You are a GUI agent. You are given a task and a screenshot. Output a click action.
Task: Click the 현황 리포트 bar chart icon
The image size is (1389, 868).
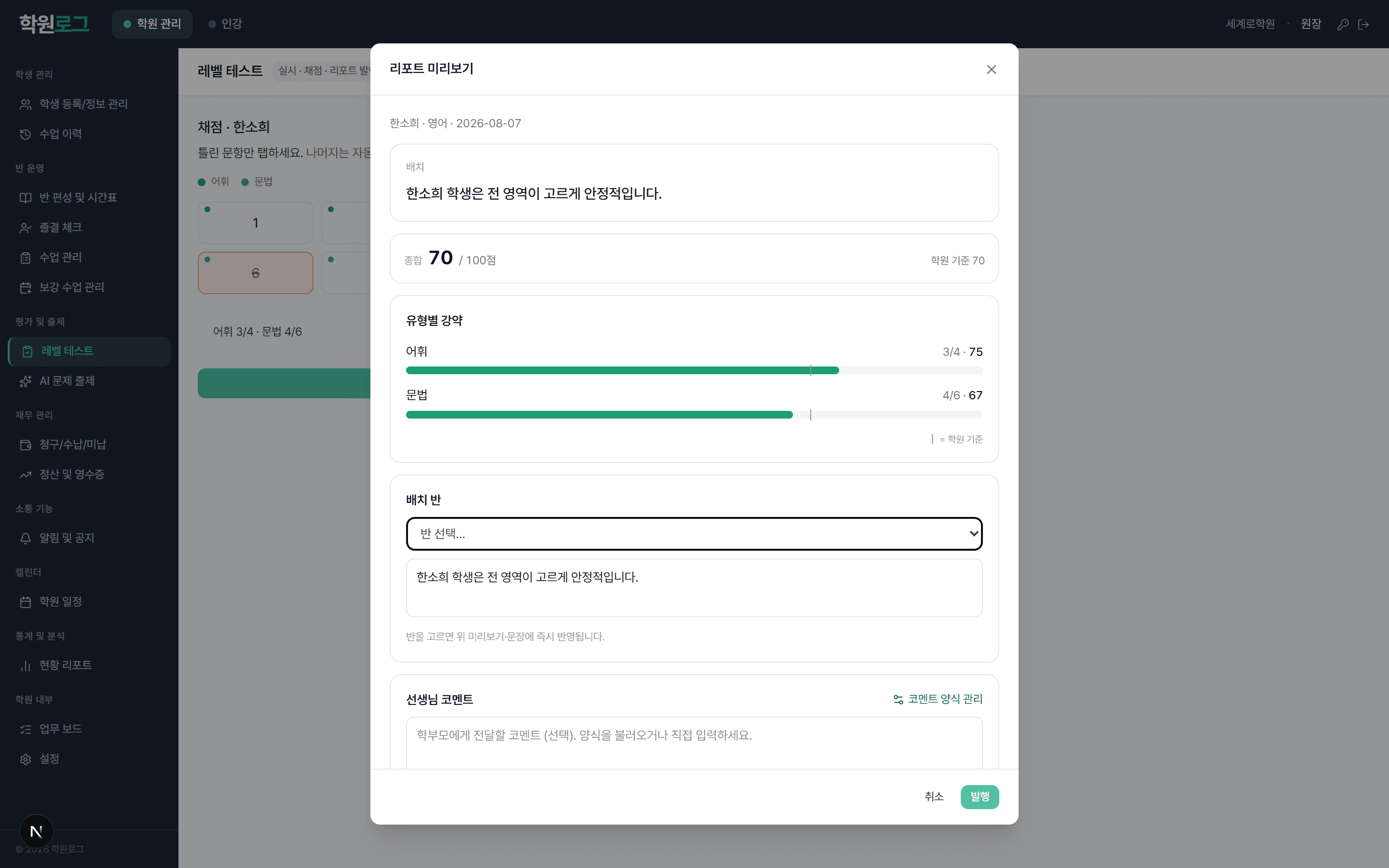click(25, 665)
